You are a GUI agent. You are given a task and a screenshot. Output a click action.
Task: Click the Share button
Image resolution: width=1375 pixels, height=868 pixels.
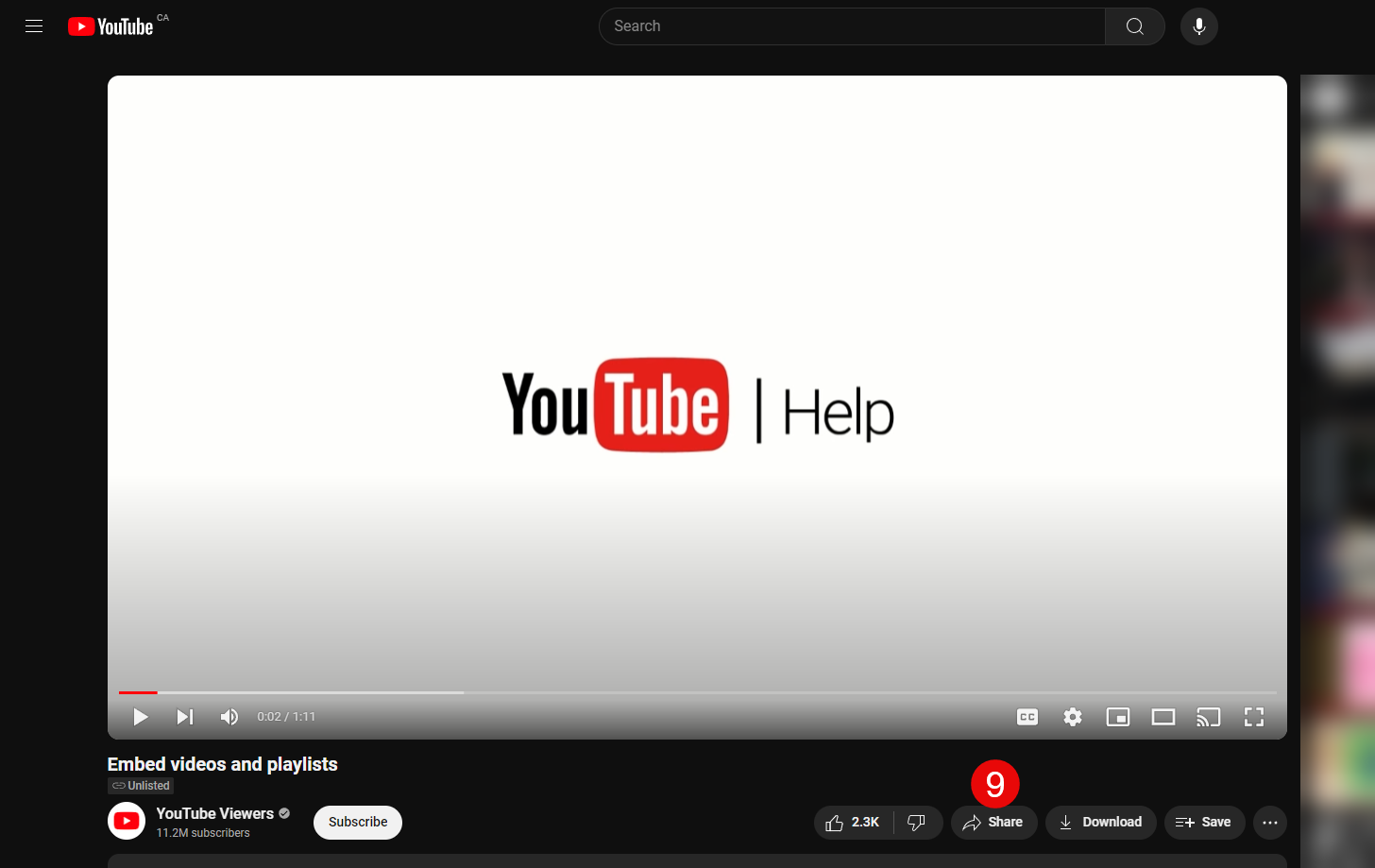point(993,823)
